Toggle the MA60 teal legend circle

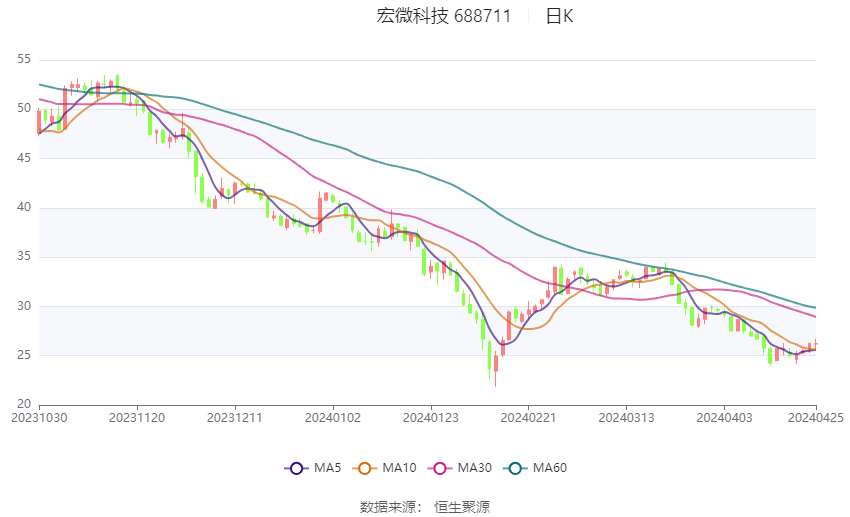[x=515, y=468]
